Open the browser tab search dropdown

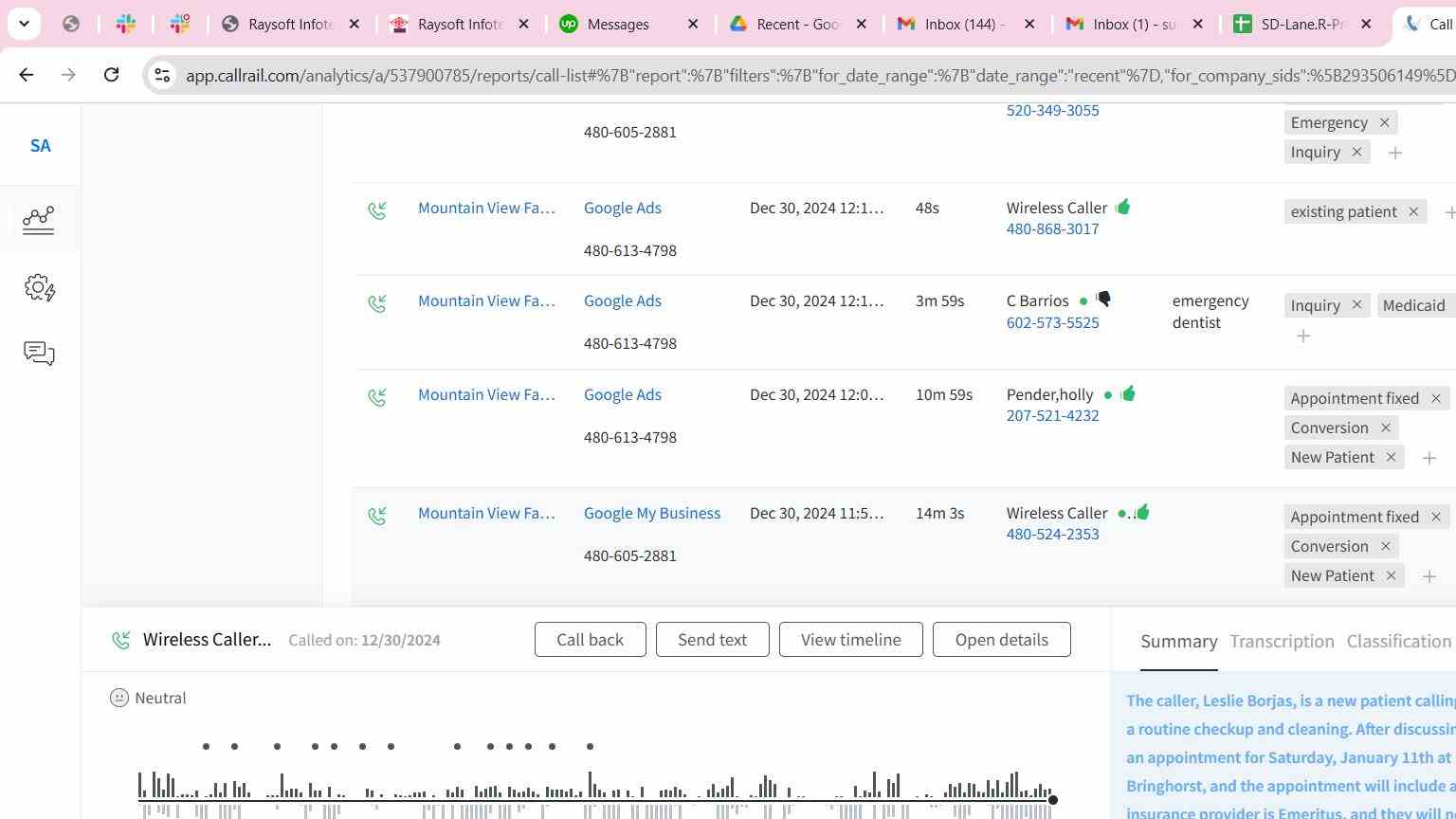coord(24,24)
